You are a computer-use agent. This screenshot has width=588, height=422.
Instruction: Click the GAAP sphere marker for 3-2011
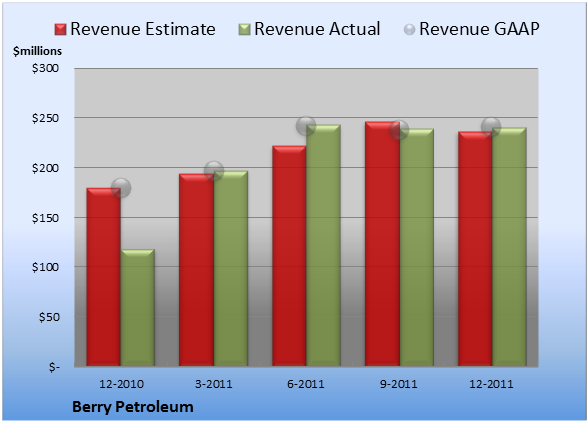click(x=214, y=171)
